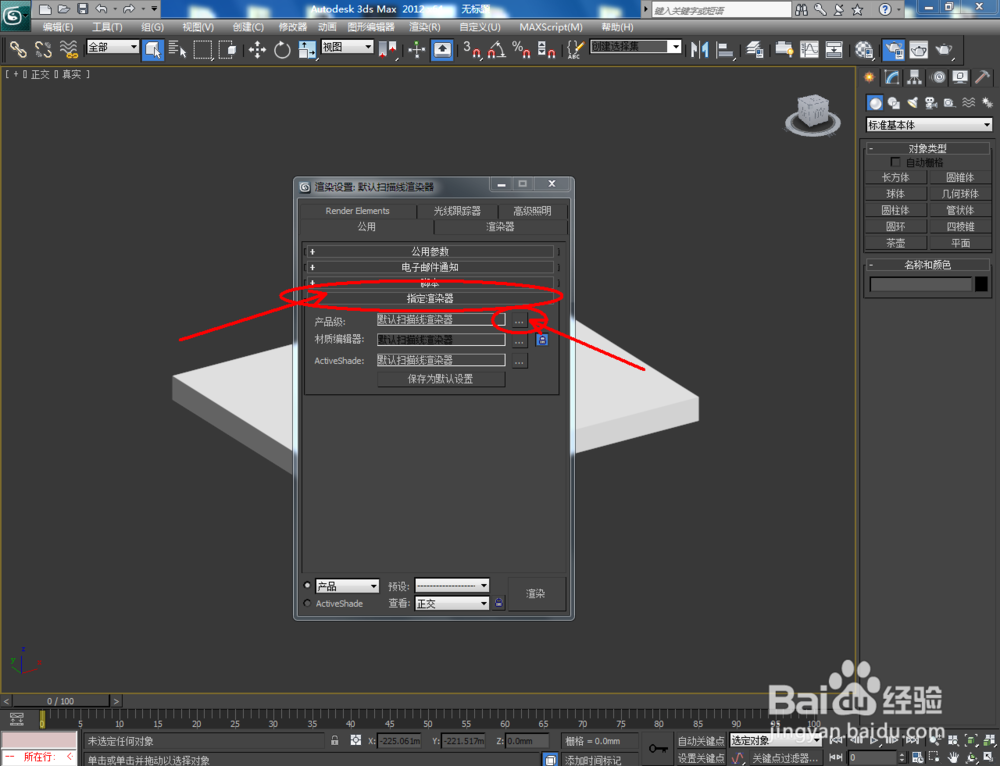This screenshot has height=766, width=1000.
Task: Create a 长方体 box primitive
Action: coord(895,177)
